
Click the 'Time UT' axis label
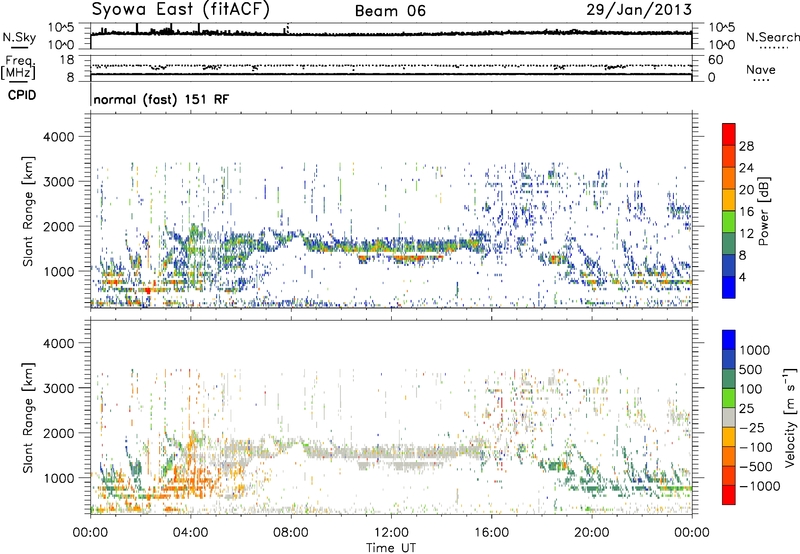click(x=391, y=547)
